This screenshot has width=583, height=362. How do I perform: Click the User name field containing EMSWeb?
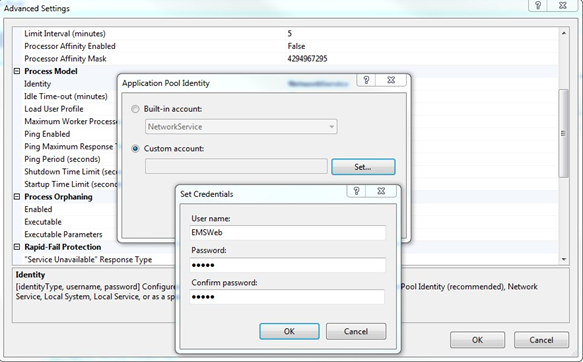click(287, 233)
